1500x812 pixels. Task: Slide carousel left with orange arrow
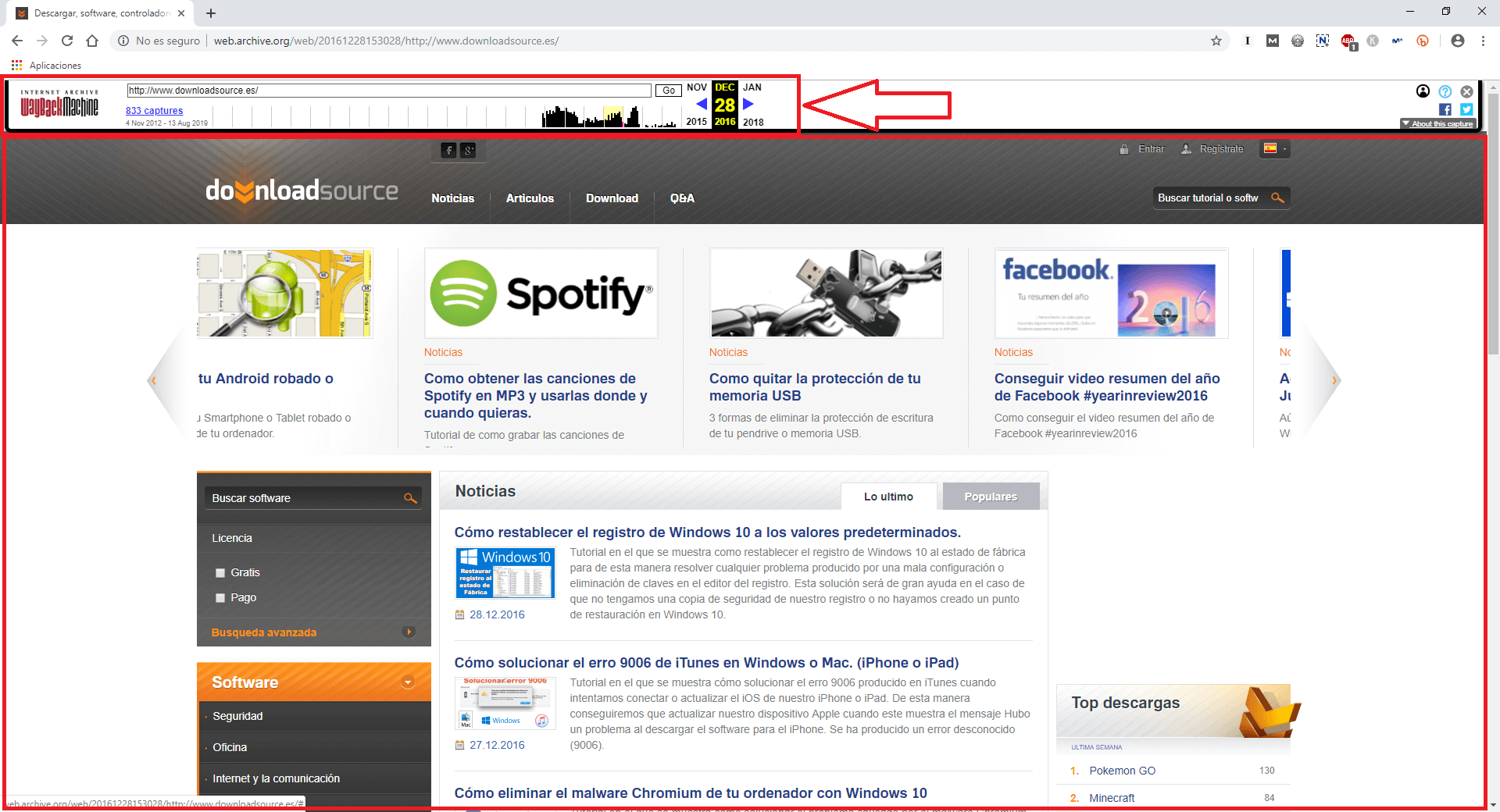point(154,381)
